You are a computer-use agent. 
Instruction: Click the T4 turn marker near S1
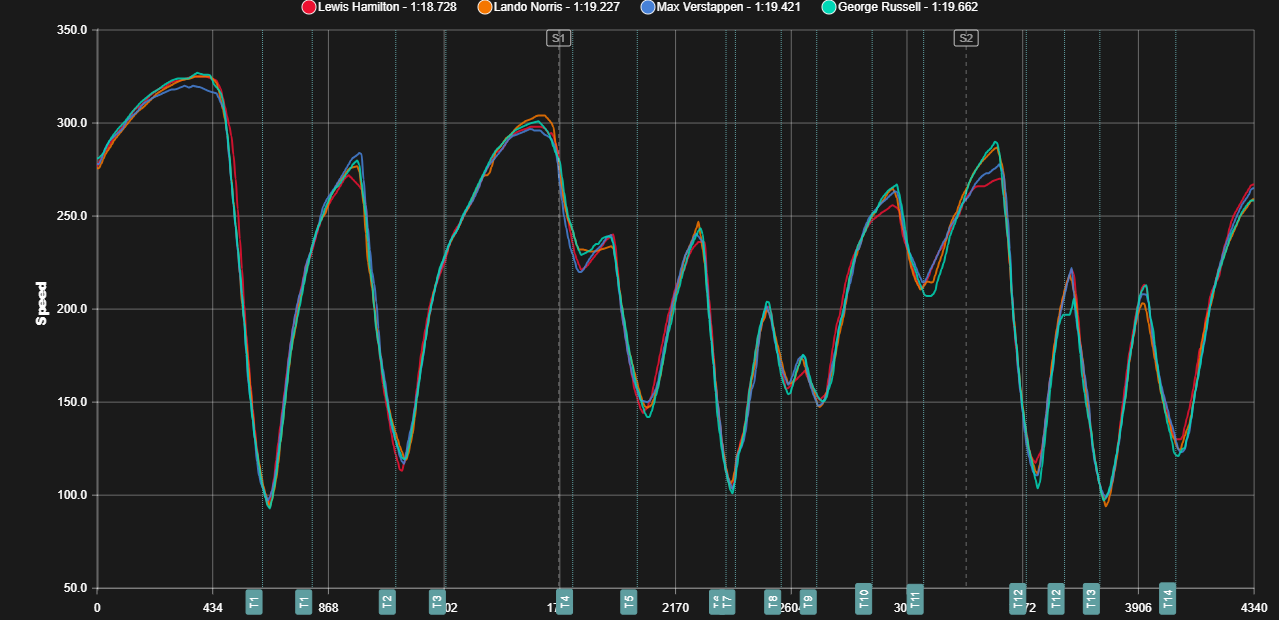[x=564, y=601]
